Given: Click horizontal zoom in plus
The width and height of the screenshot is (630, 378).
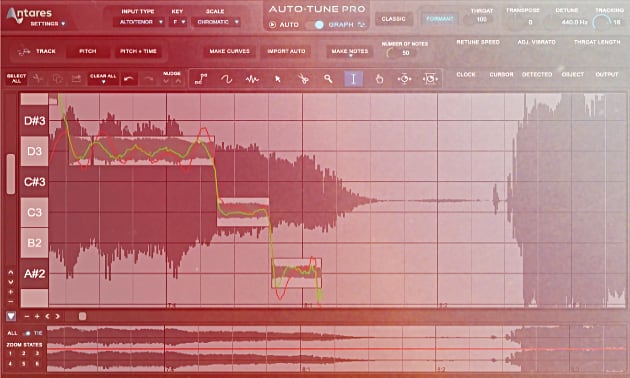Looking at the screenshot, I should click(37, 317).
